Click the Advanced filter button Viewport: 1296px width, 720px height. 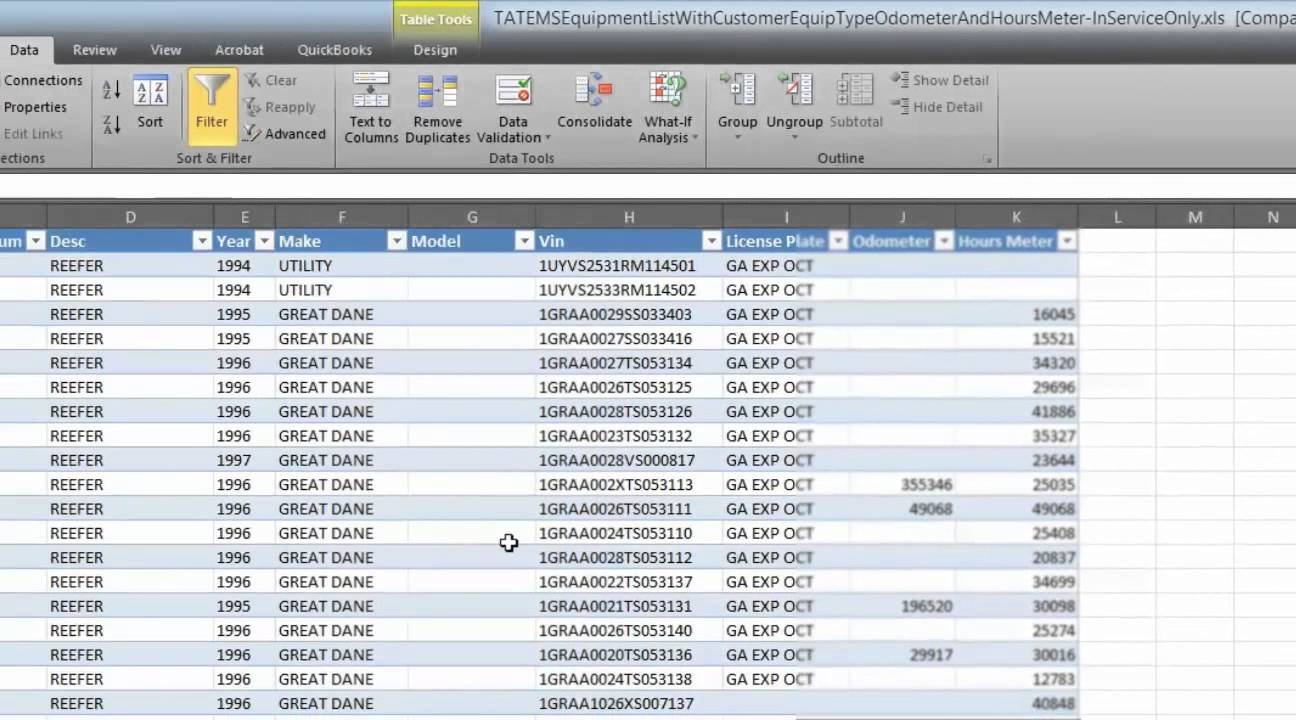tap(284, 134)
